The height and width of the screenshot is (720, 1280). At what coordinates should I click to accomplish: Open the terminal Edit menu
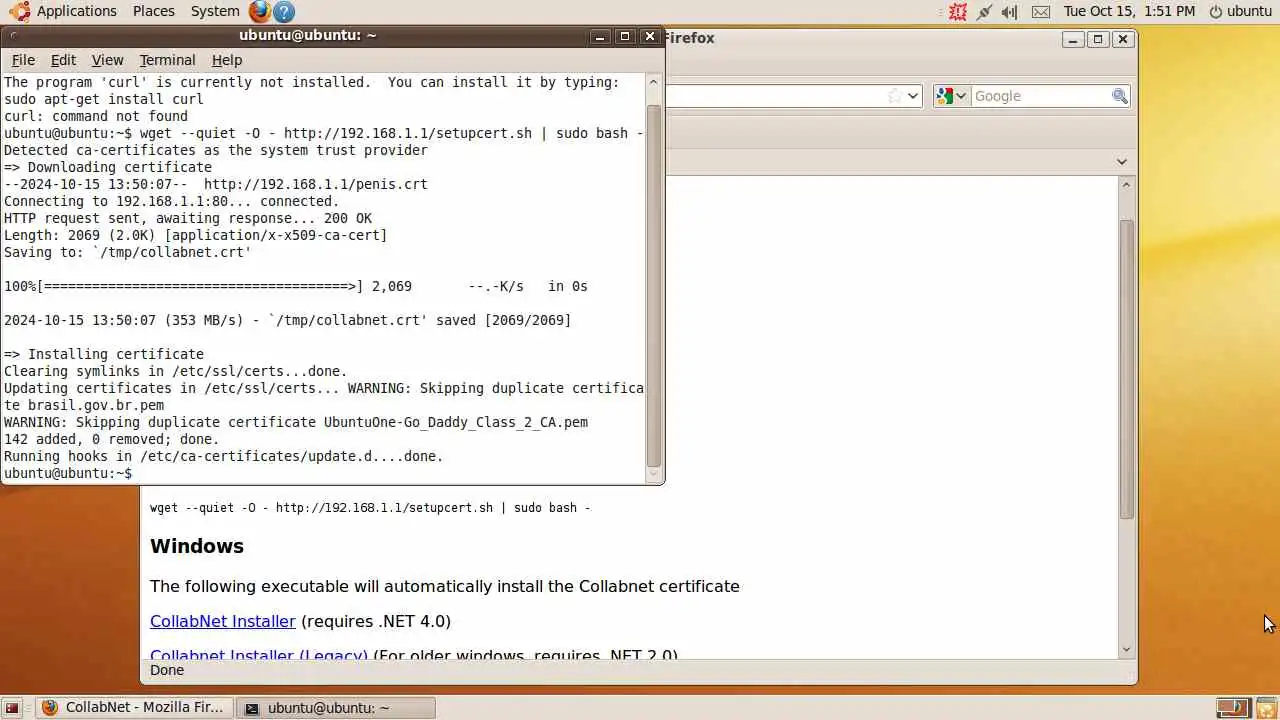coord(63,60)
